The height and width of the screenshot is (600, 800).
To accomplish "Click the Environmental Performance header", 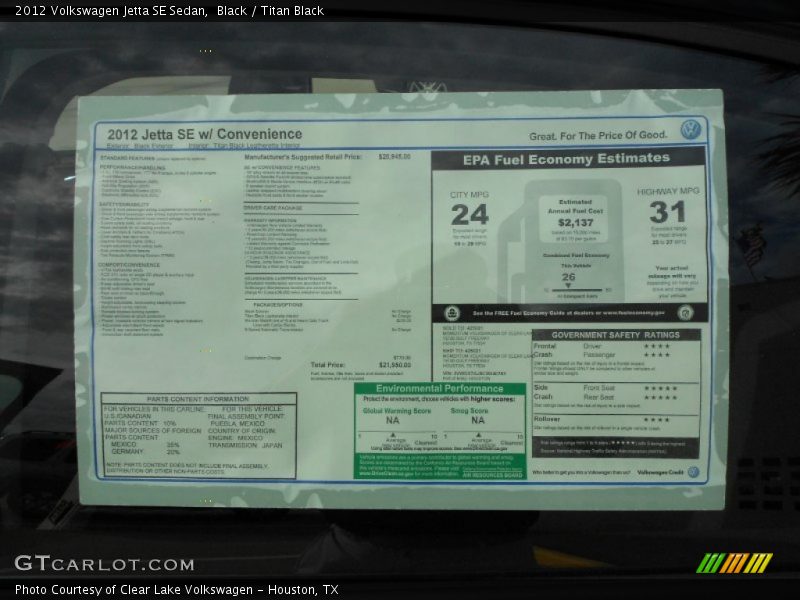I will 440,388.
